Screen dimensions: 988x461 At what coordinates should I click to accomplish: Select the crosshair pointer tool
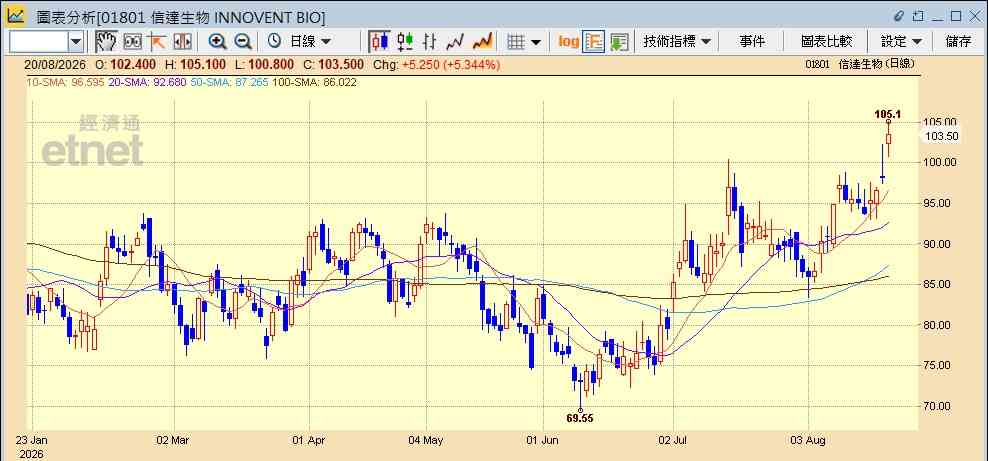click(x=156, y=42)
